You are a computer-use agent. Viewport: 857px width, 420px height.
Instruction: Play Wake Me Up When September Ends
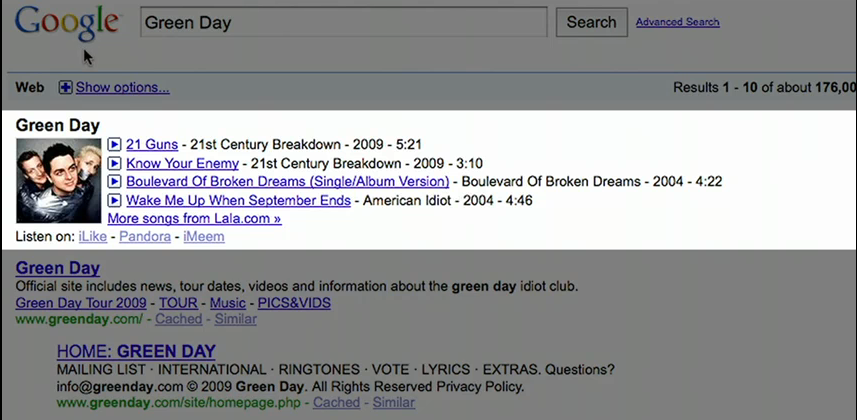point(114,200)
